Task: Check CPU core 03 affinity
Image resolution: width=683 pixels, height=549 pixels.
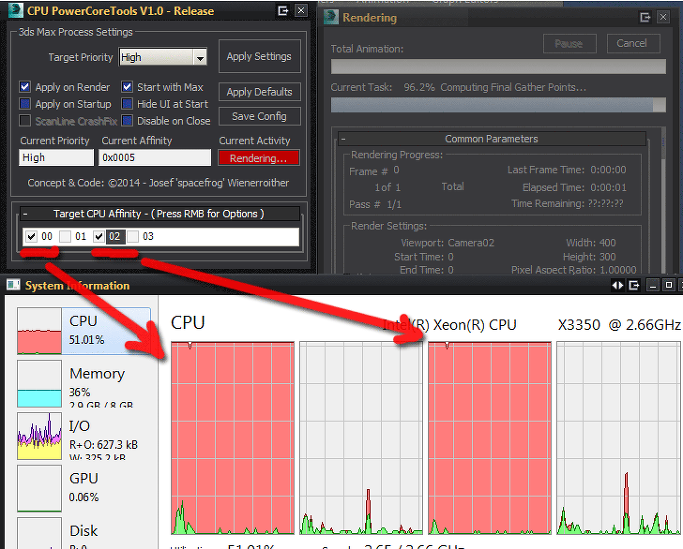Action: point(133,237)
